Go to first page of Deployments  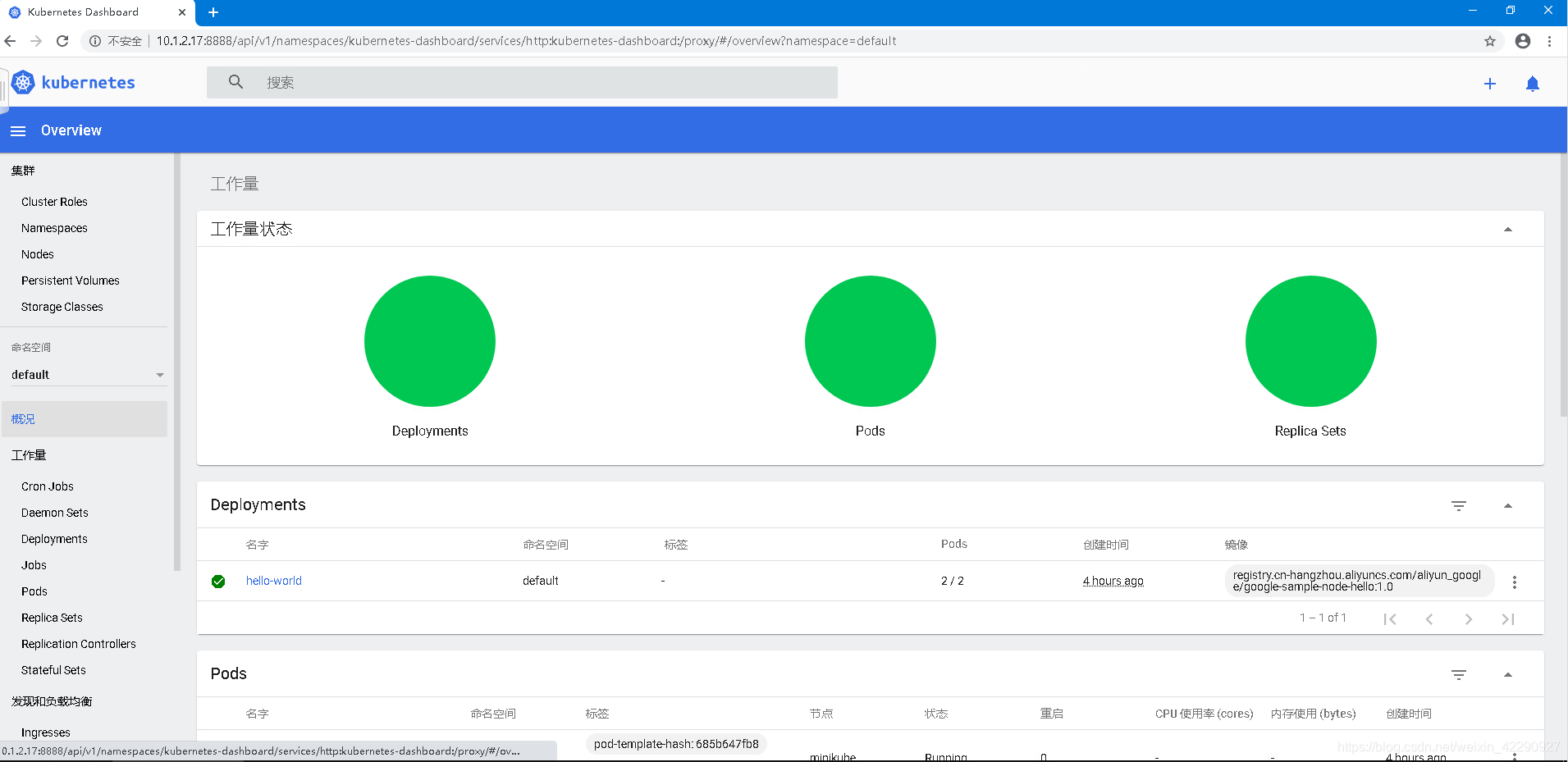click(1390, 619)
